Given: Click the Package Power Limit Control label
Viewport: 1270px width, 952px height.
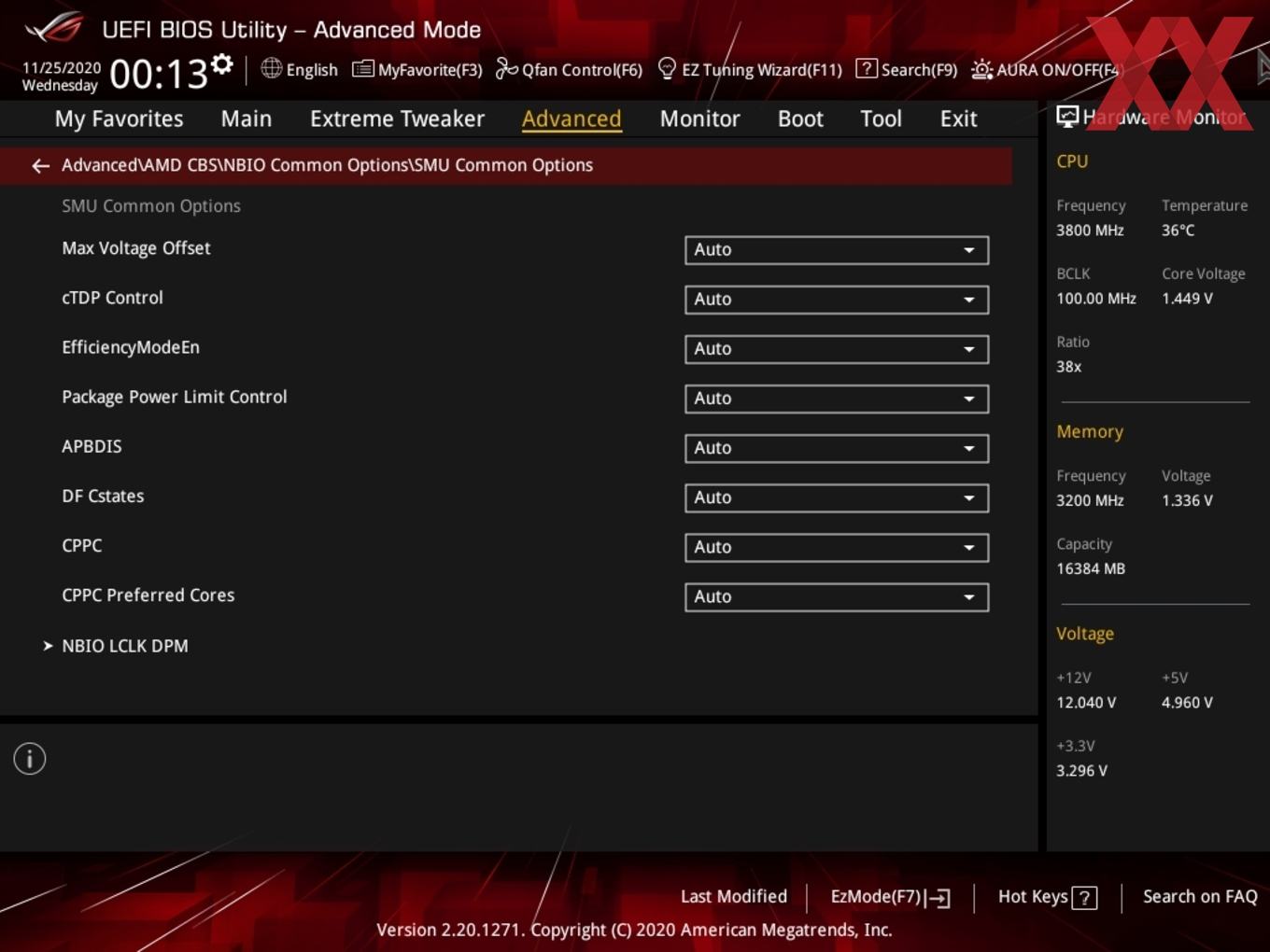Looking at the screenshot, I should (175, 397).
